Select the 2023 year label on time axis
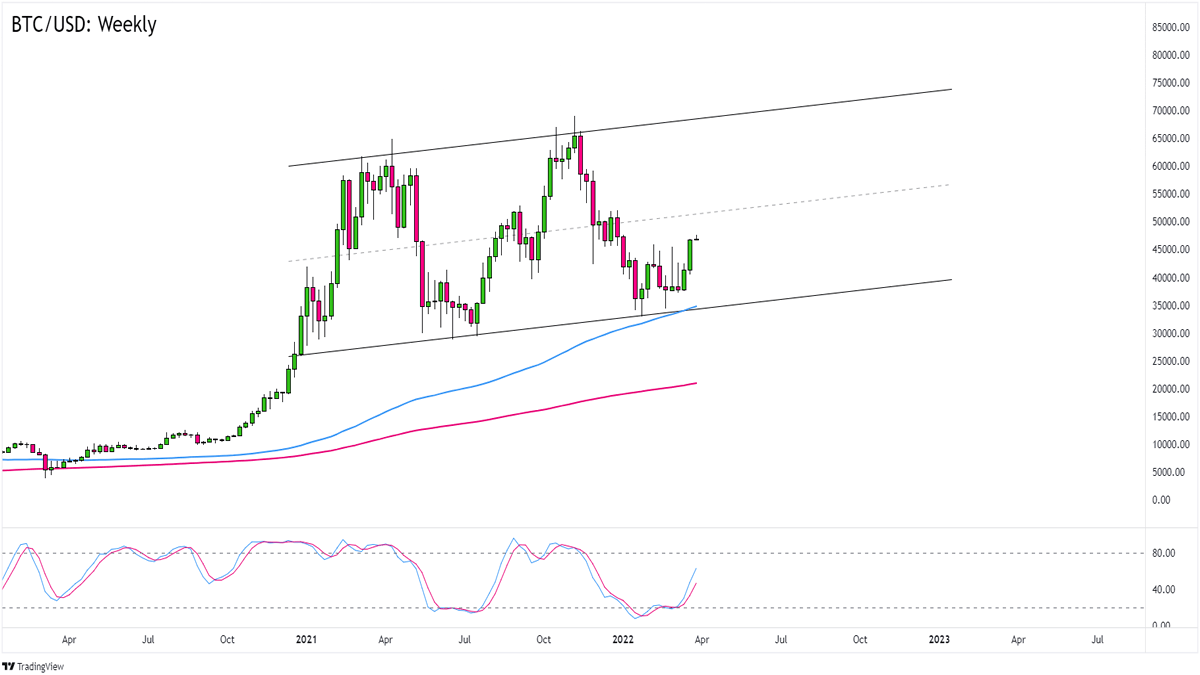 tap(939, 638)
